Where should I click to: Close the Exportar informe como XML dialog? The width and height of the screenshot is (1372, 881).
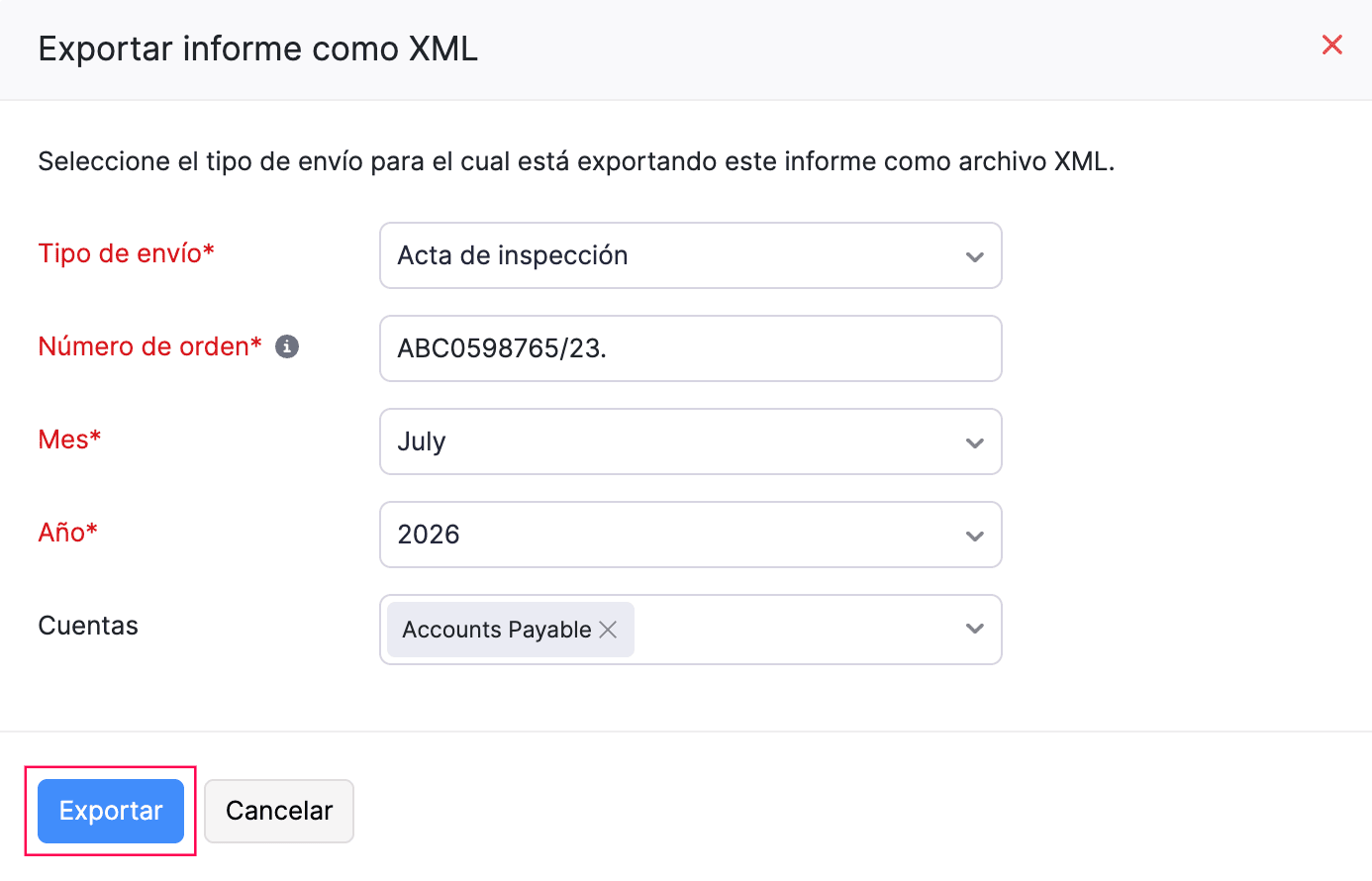pos(1331,45)
